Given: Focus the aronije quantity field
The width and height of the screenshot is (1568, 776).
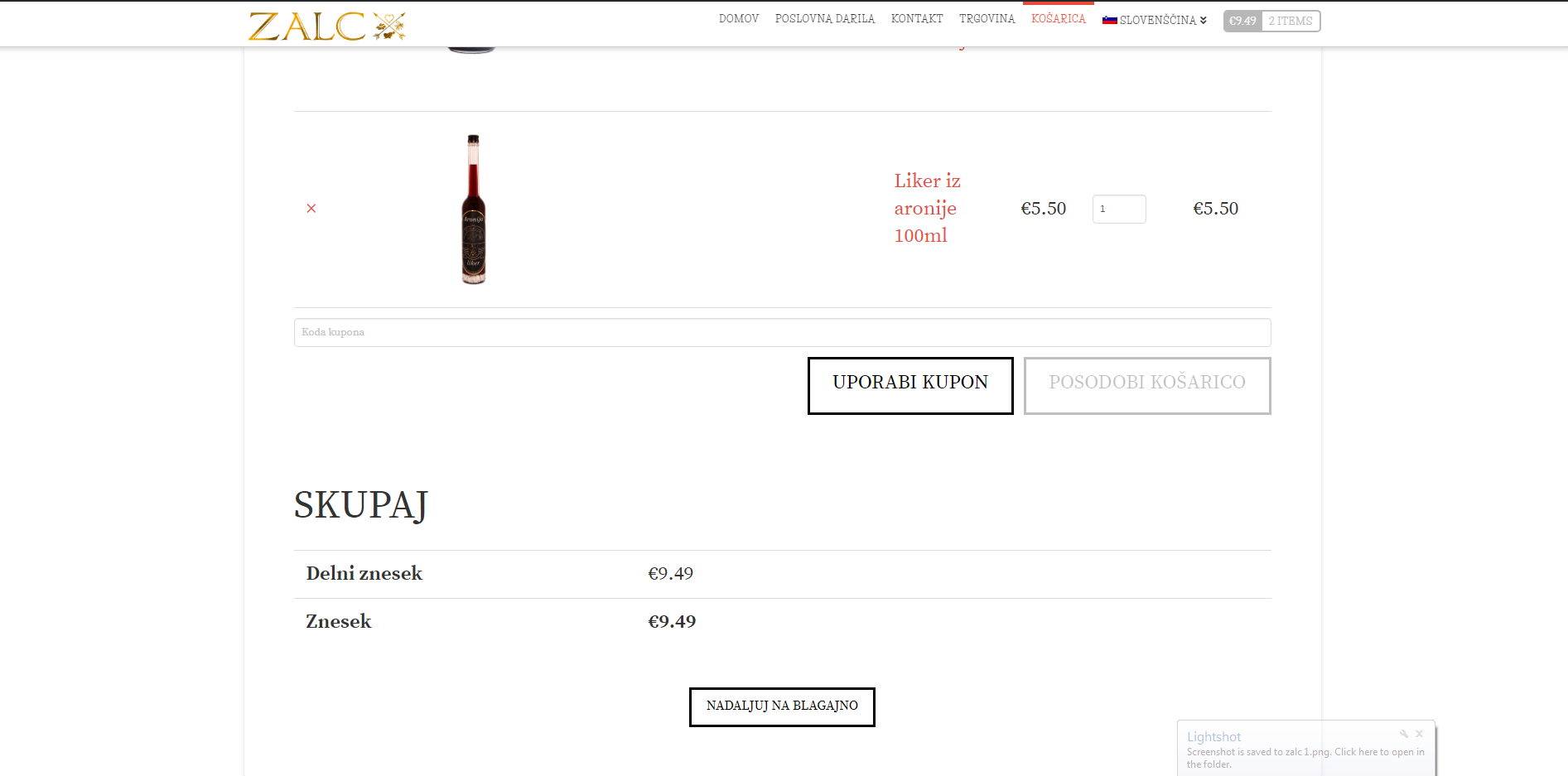Looking at the screenshot, I should click(1118, 209).
